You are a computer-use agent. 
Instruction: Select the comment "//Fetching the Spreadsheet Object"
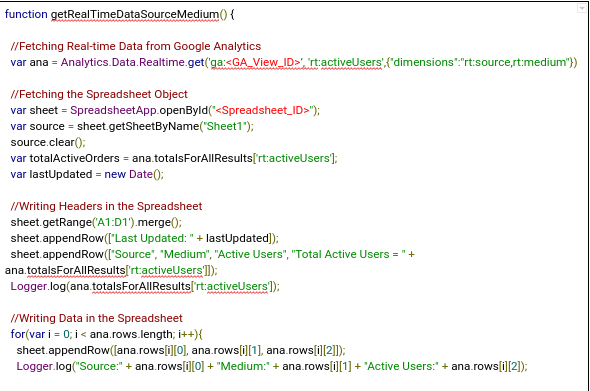pos(99,94)
